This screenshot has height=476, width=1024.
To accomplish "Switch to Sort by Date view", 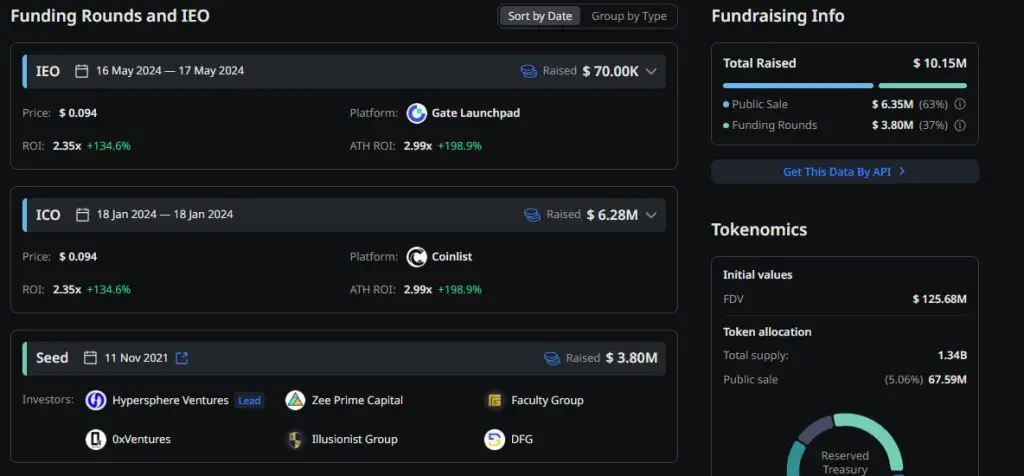I will (x=540, y=16).
